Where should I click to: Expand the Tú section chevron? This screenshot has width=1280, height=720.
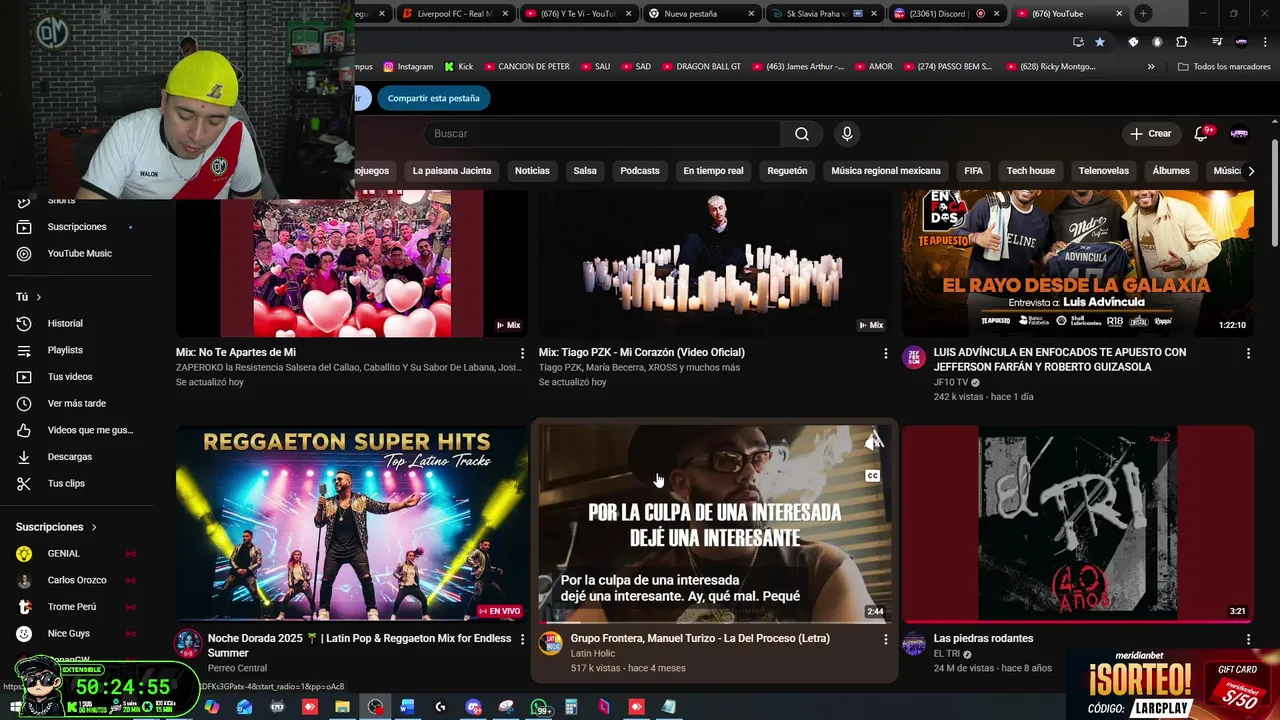click(39, 297)
